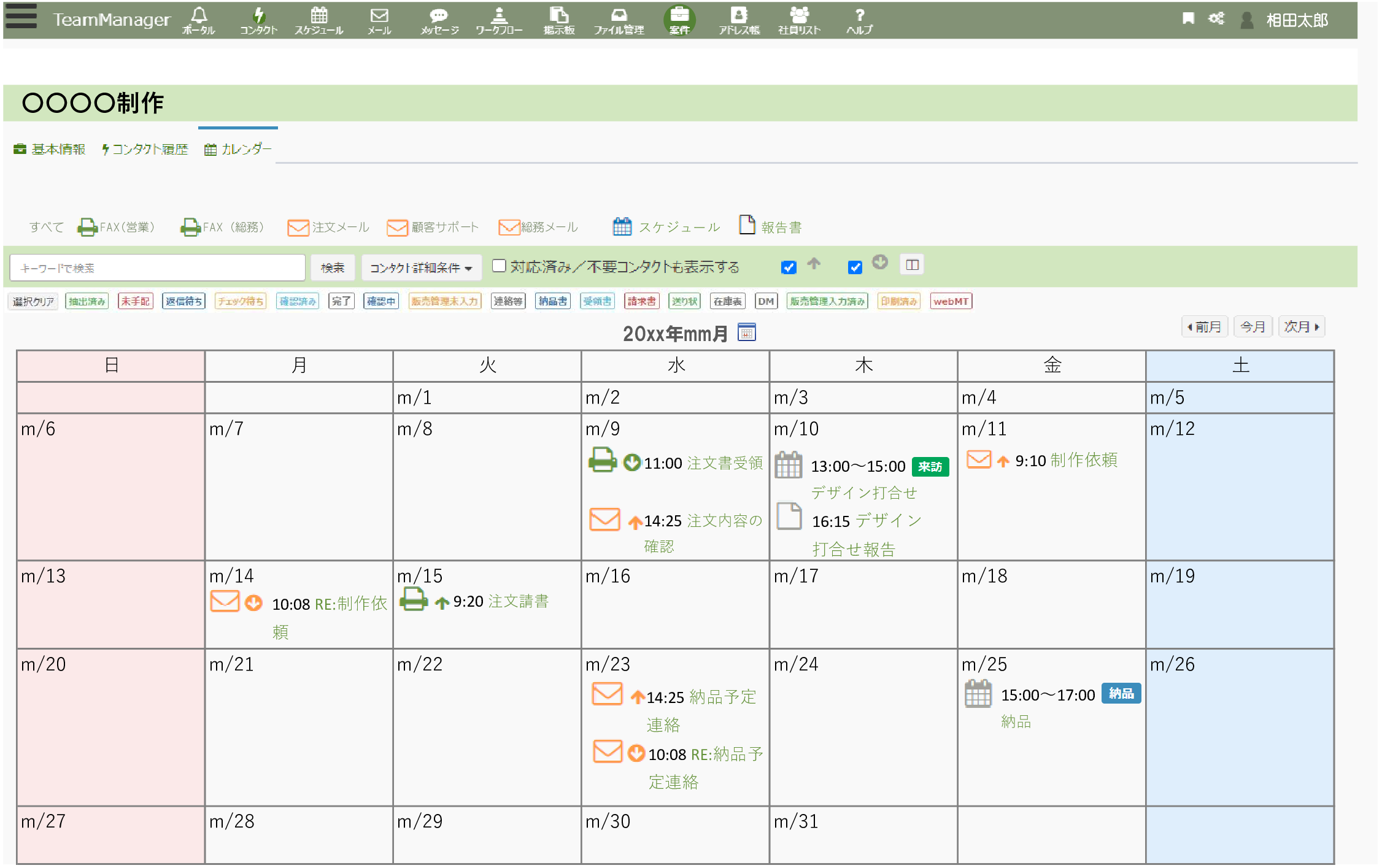This screenshot has width=1382, height=868.
Task: Open the 案件 briefcase icon
Action: point(679,20)
